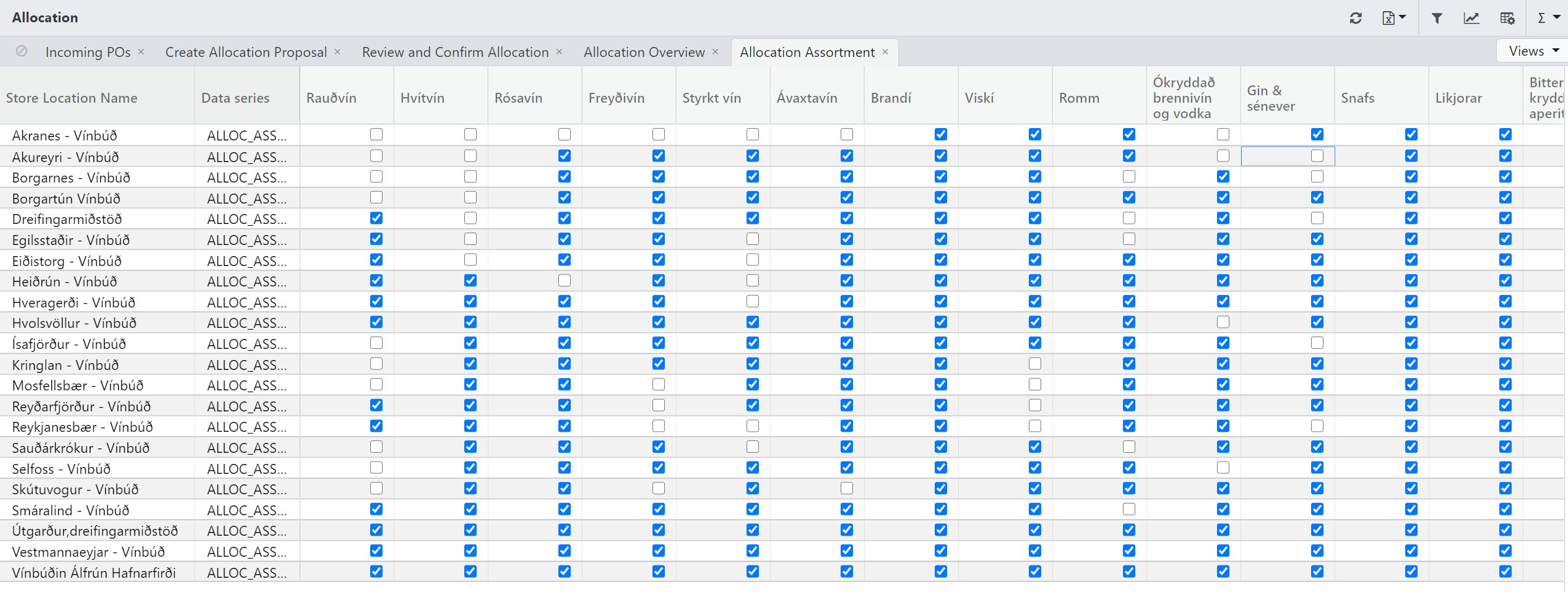Screen dimensions: 1568x592
Task: Click the Viskí column header
Action: (979, 98)
